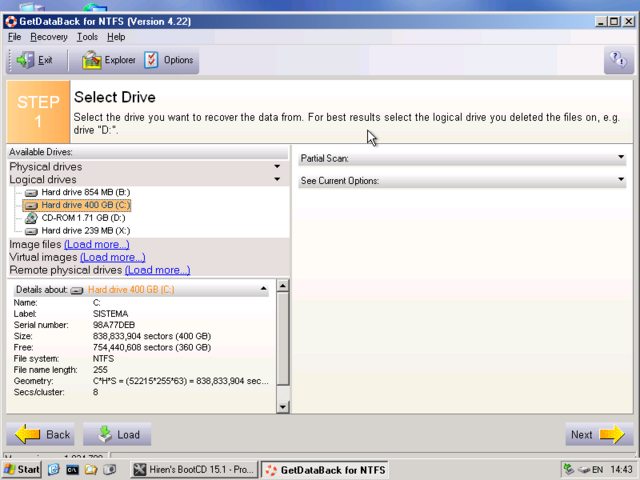Image resolution: width=640 pixels, height=480 pixels.
Task: Open the Windows Start menu
Action: tap(22, 469)
